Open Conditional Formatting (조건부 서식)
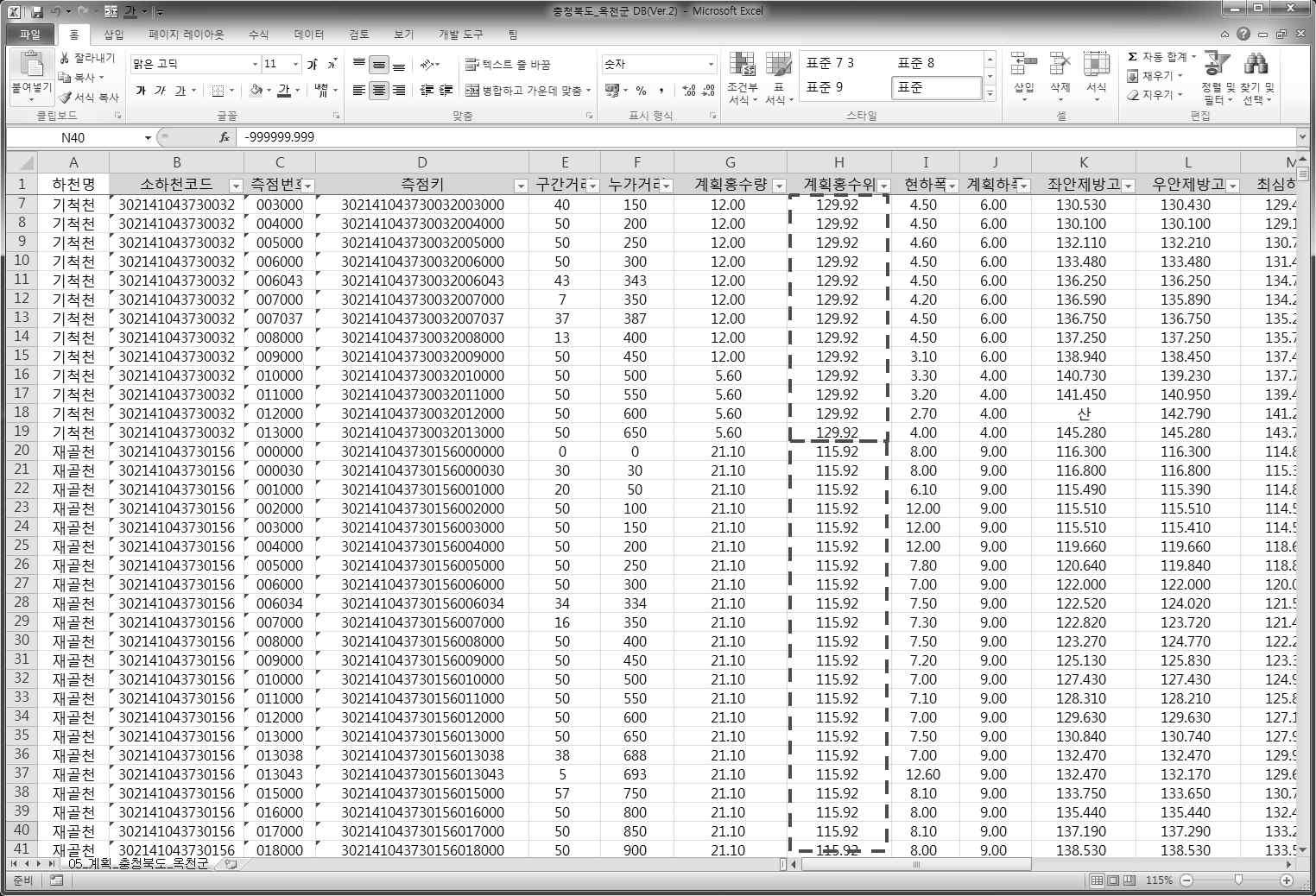This screenshot has width=1316, height=896. click(x=742, y=78)
